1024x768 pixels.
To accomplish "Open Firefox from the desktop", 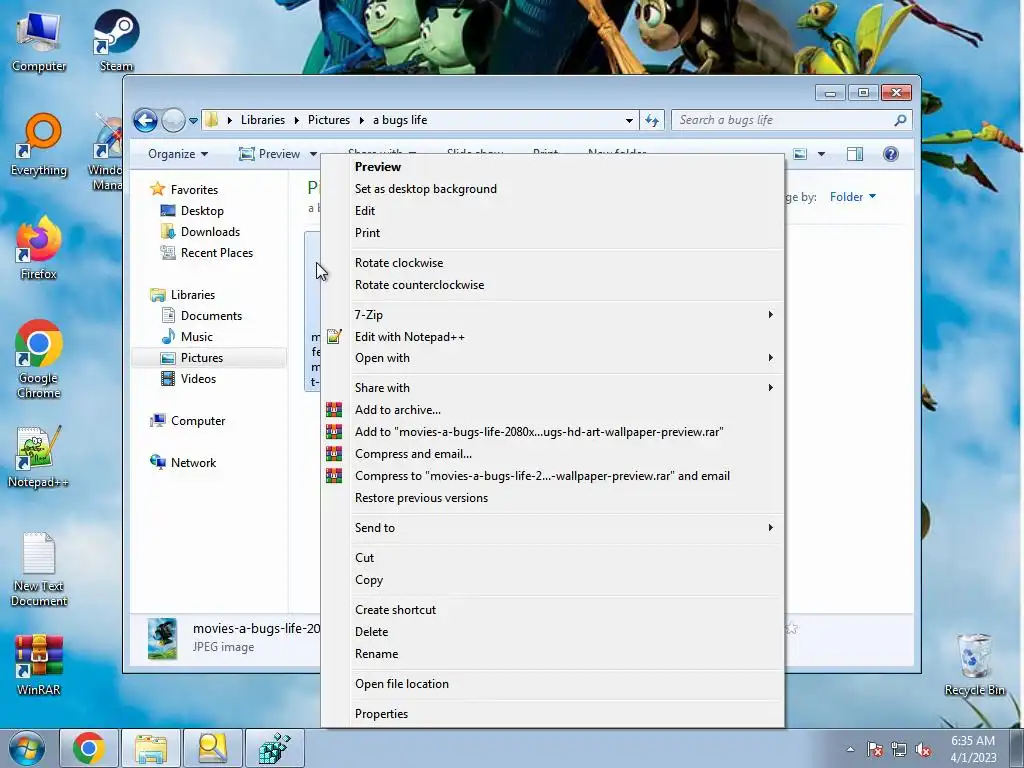I will click(39, 248).
